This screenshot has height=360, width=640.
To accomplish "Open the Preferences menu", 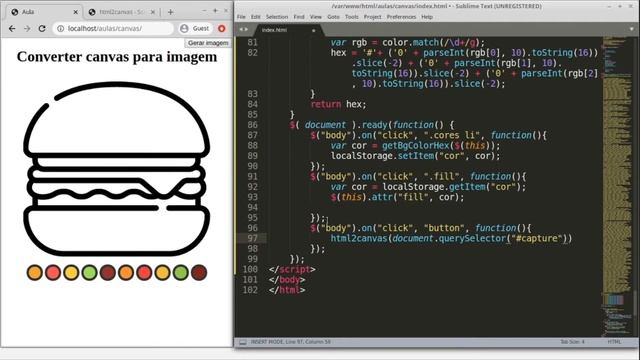I will coord(401,17).
